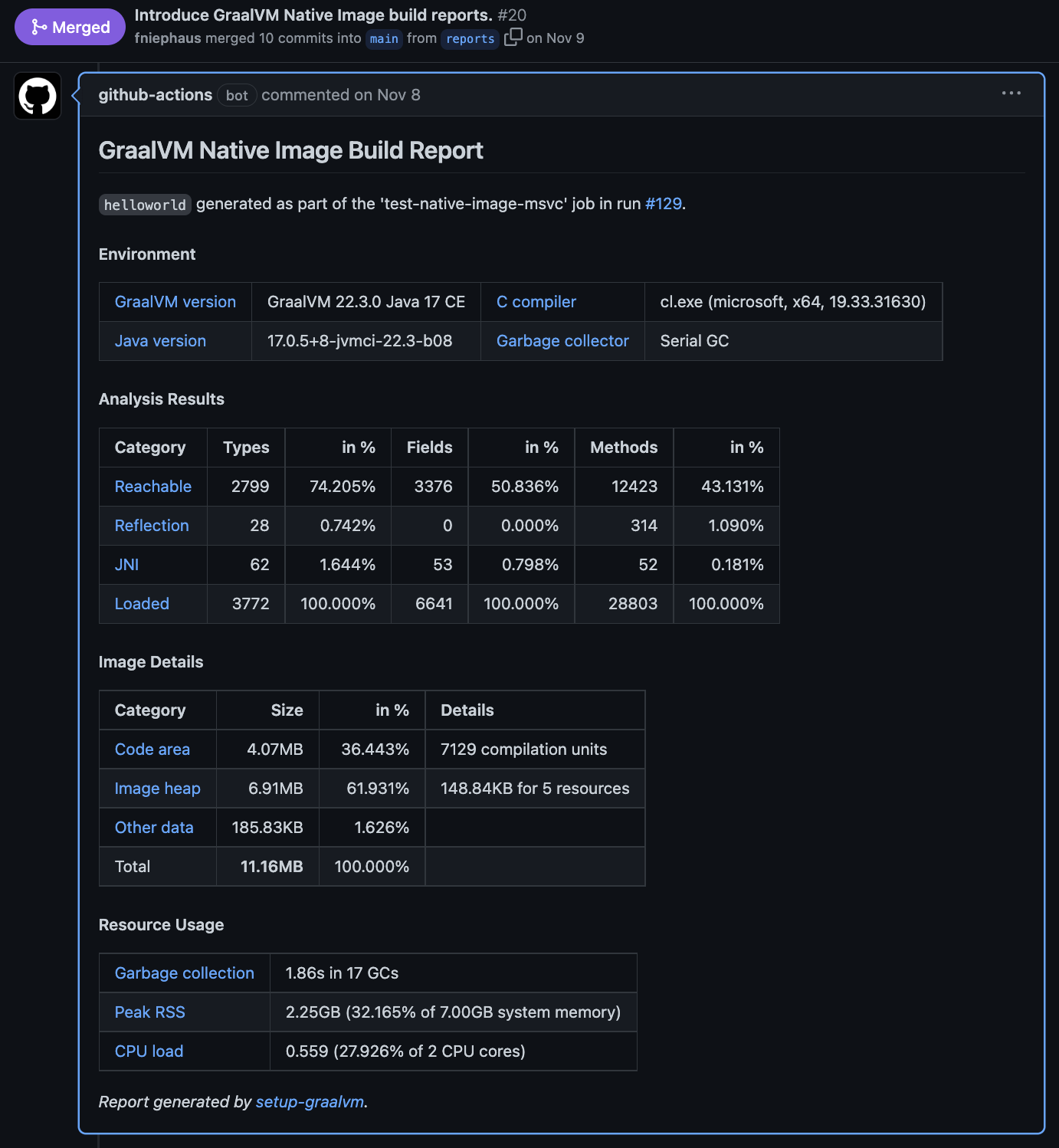This screenshot has width=1059, height=1148.
Task: Click the 4.07MB code area size
Action: 275,749
